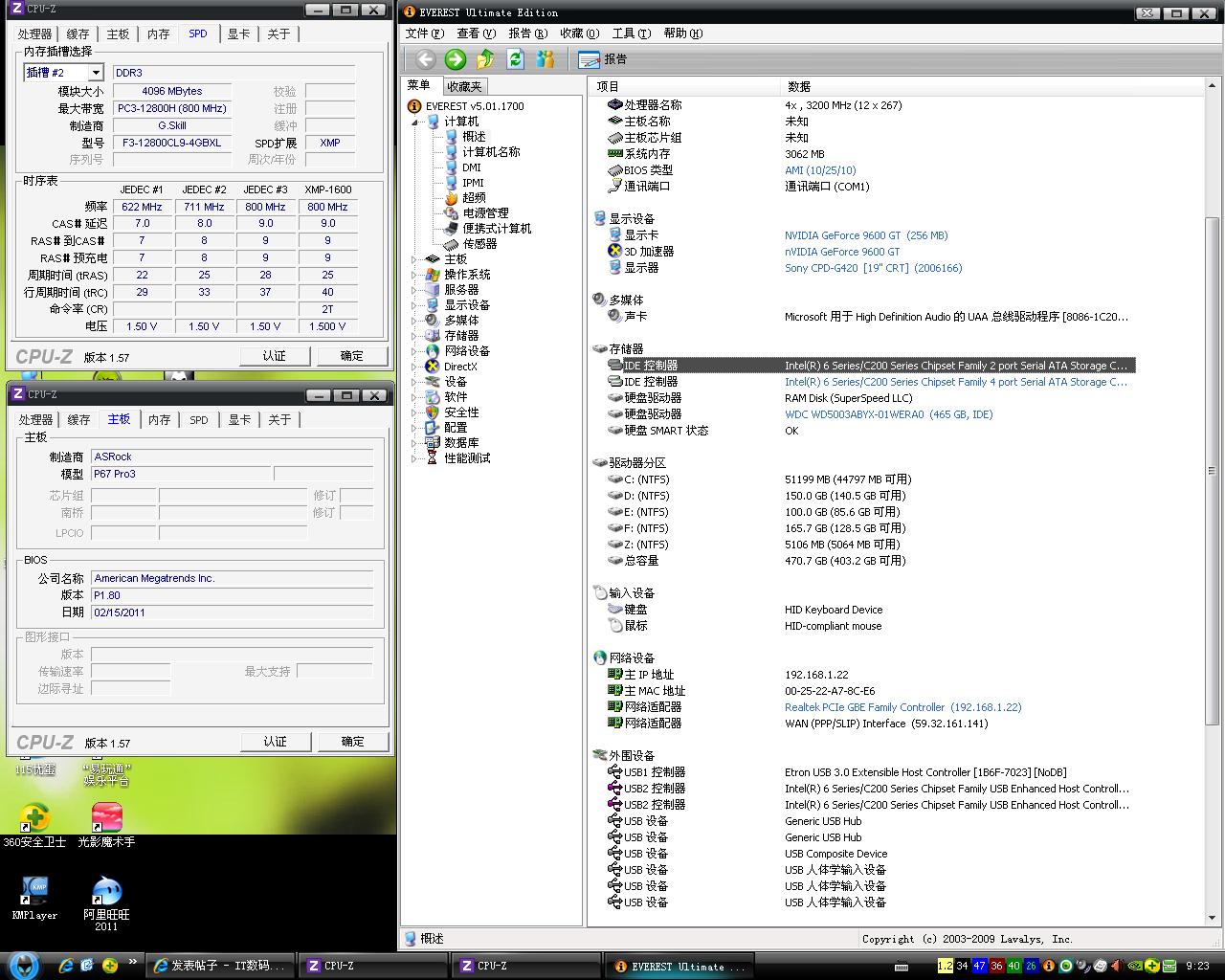Click 确定 in the G.Skill CPU-Z window
Screen dimensions: 1225x980
[352, 356]
